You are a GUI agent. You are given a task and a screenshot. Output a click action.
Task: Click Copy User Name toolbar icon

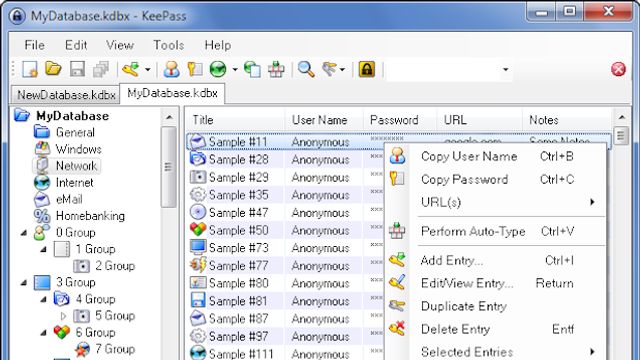[x=171, y=69]
